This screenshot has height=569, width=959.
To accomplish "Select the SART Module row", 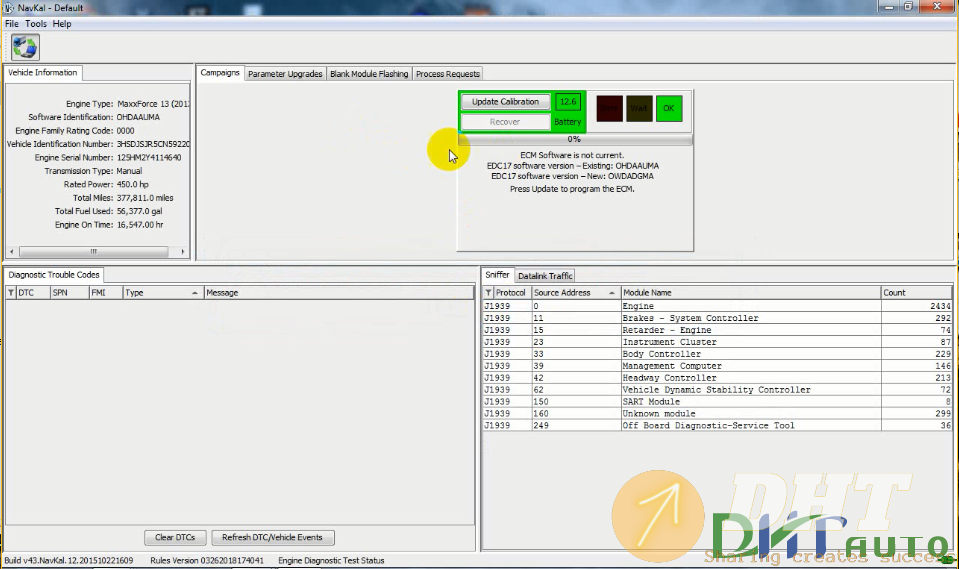I will click(x=717, y=401).
